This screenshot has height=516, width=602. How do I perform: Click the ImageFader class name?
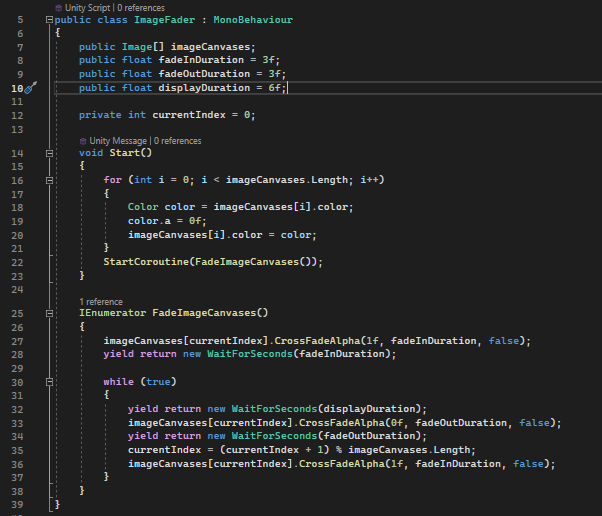point(164,20)
